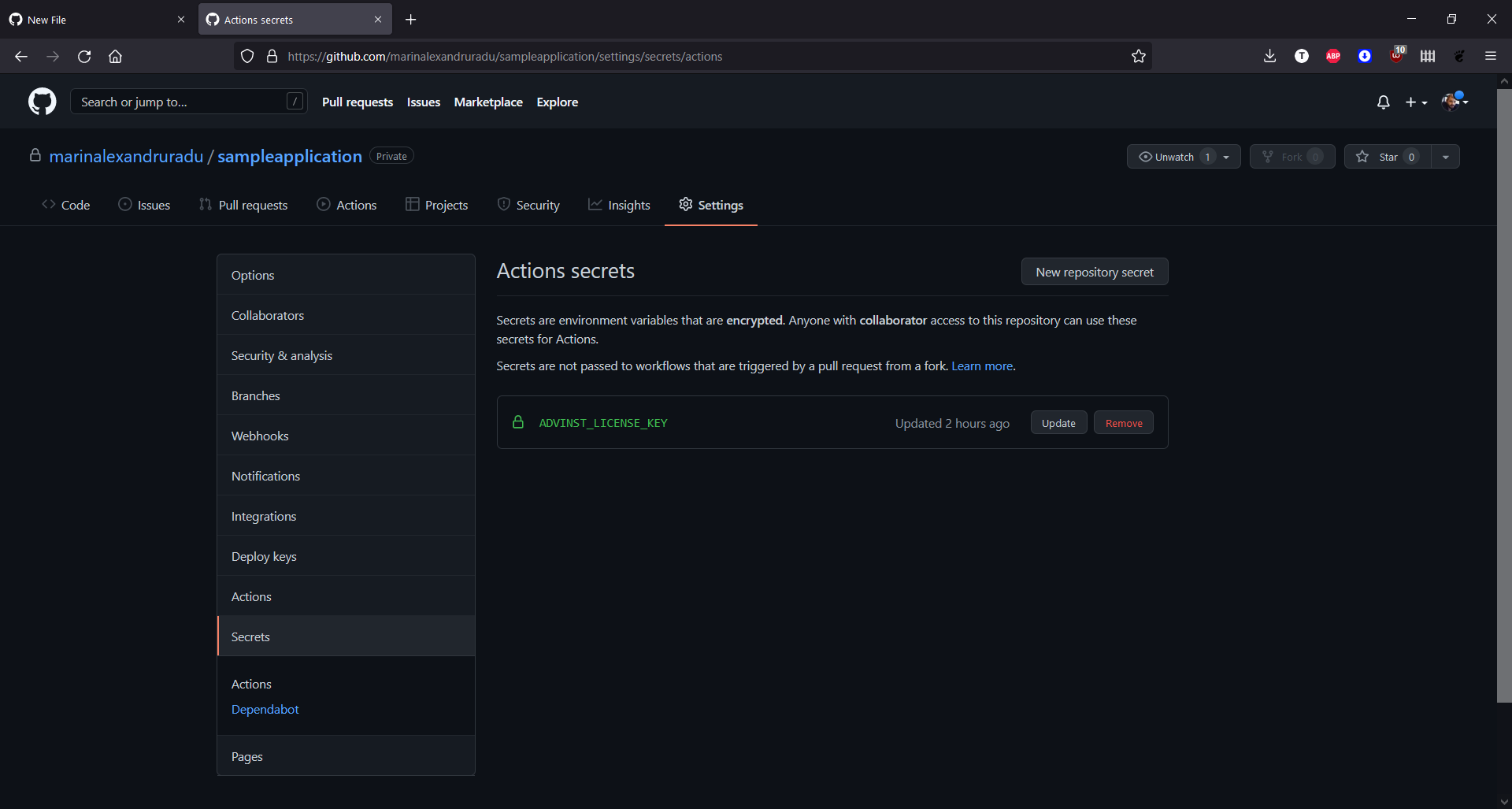Click the browser forward arrow

click(53, 57)
